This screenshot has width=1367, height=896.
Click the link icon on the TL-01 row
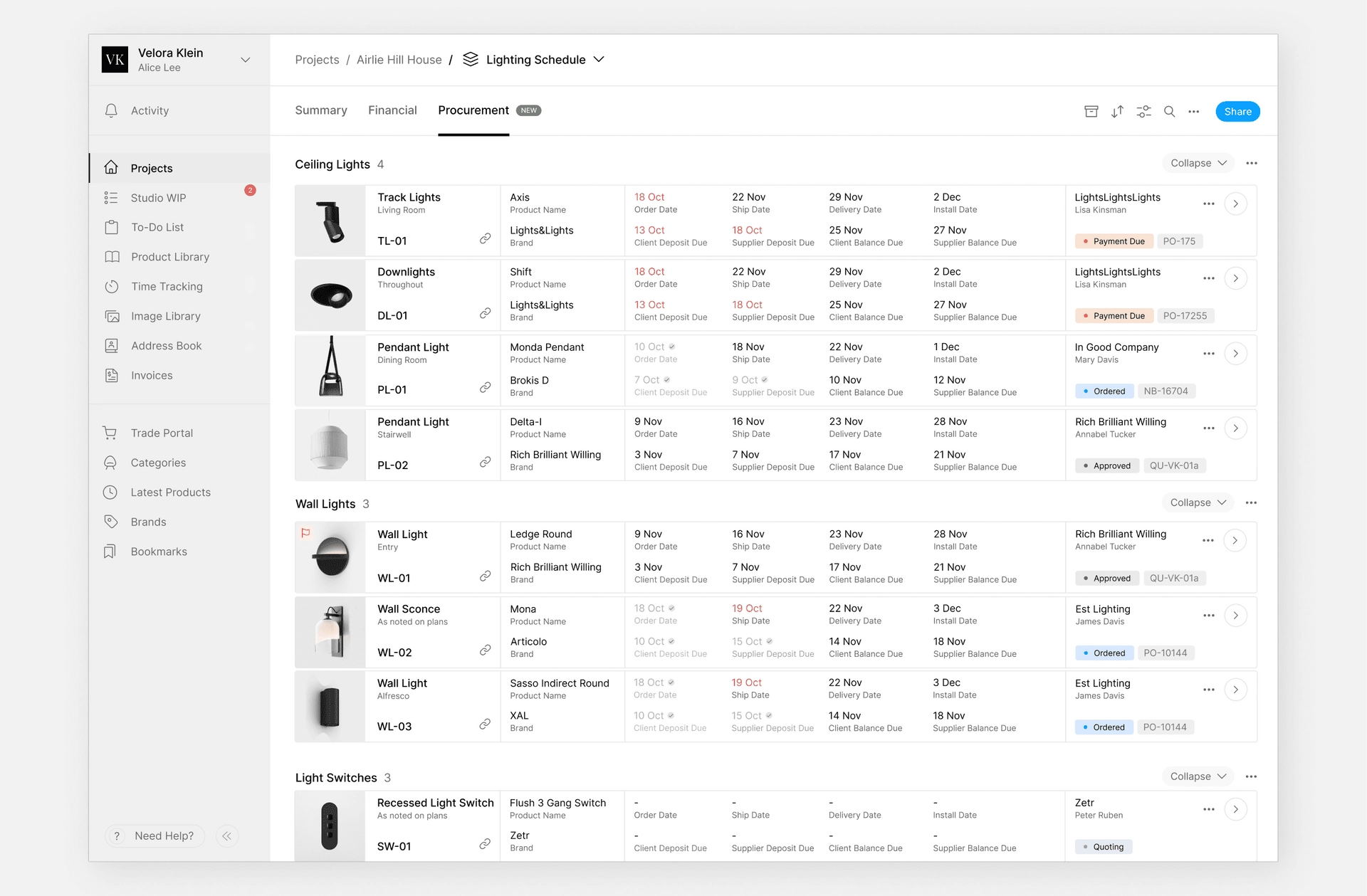(x=485, y=238)
